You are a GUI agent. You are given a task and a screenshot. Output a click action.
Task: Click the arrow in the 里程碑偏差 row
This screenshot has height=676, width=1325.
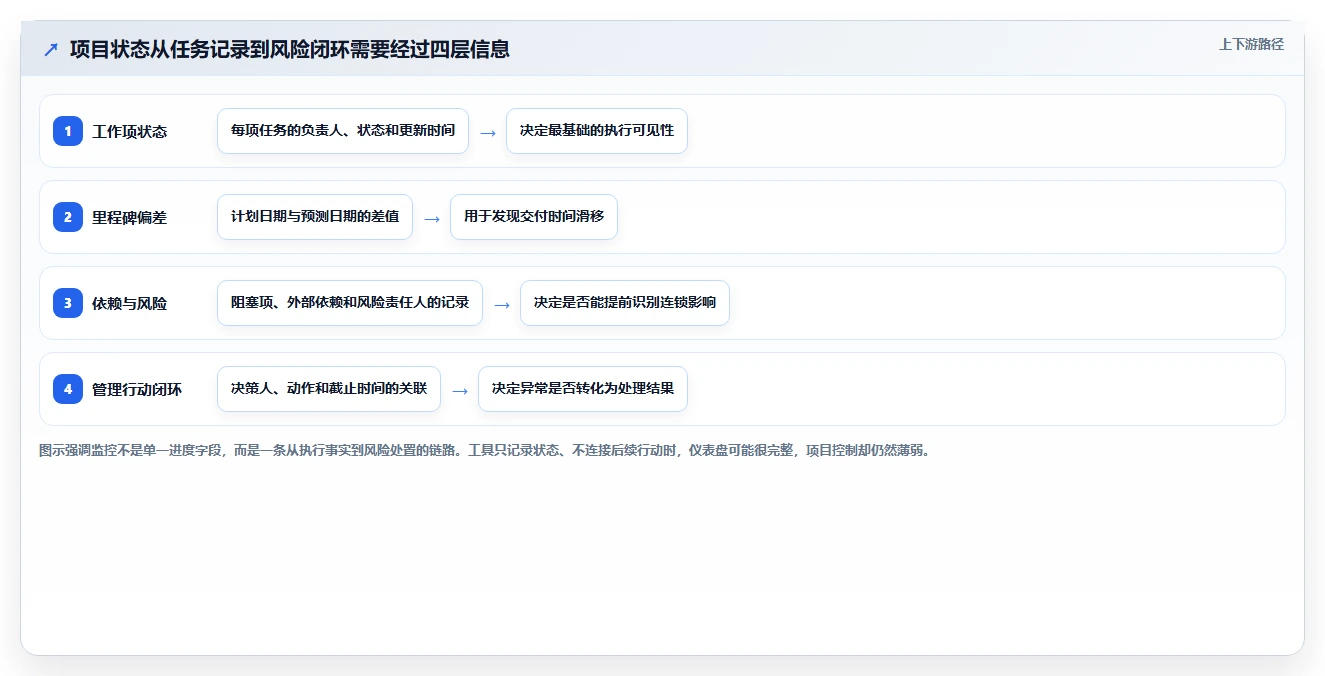[432, 218]
